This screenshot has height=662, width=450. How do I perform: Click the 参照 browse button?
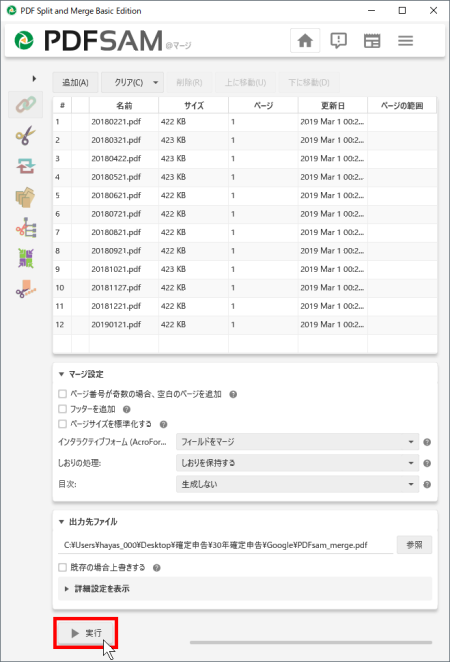point(414,545)
